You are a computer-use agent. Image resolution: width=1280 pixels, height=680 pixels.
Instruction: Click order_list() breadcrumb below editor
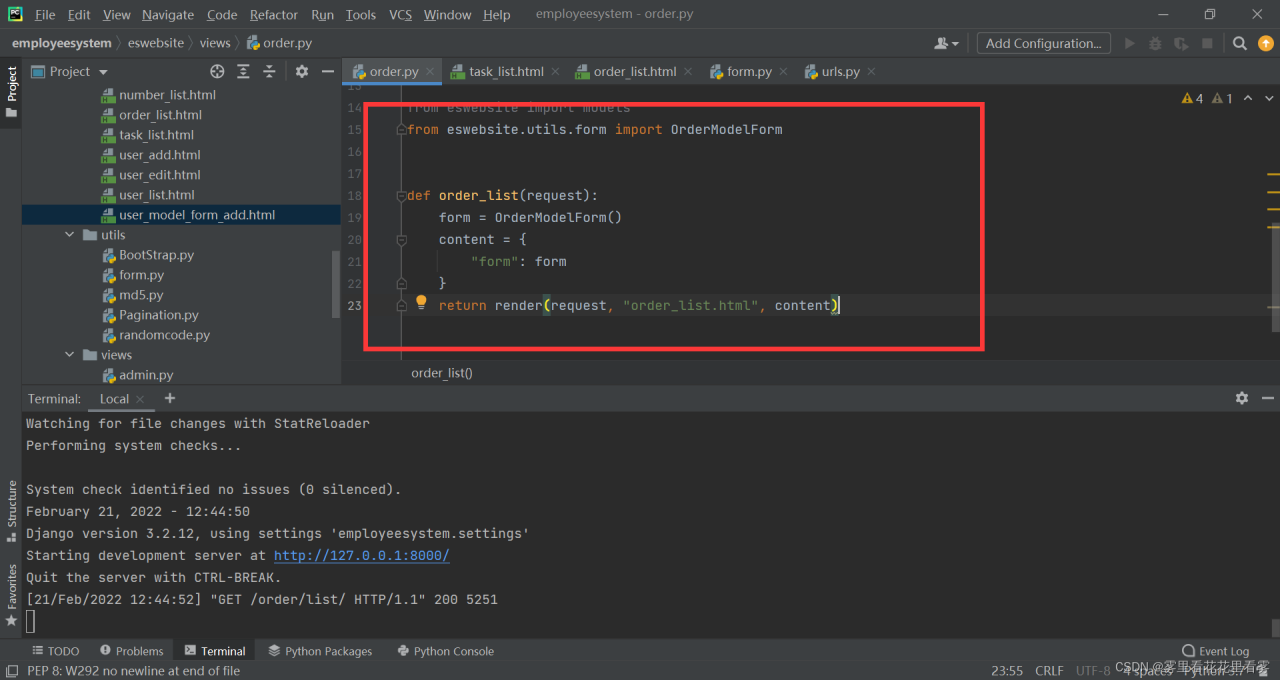point(442,373)
